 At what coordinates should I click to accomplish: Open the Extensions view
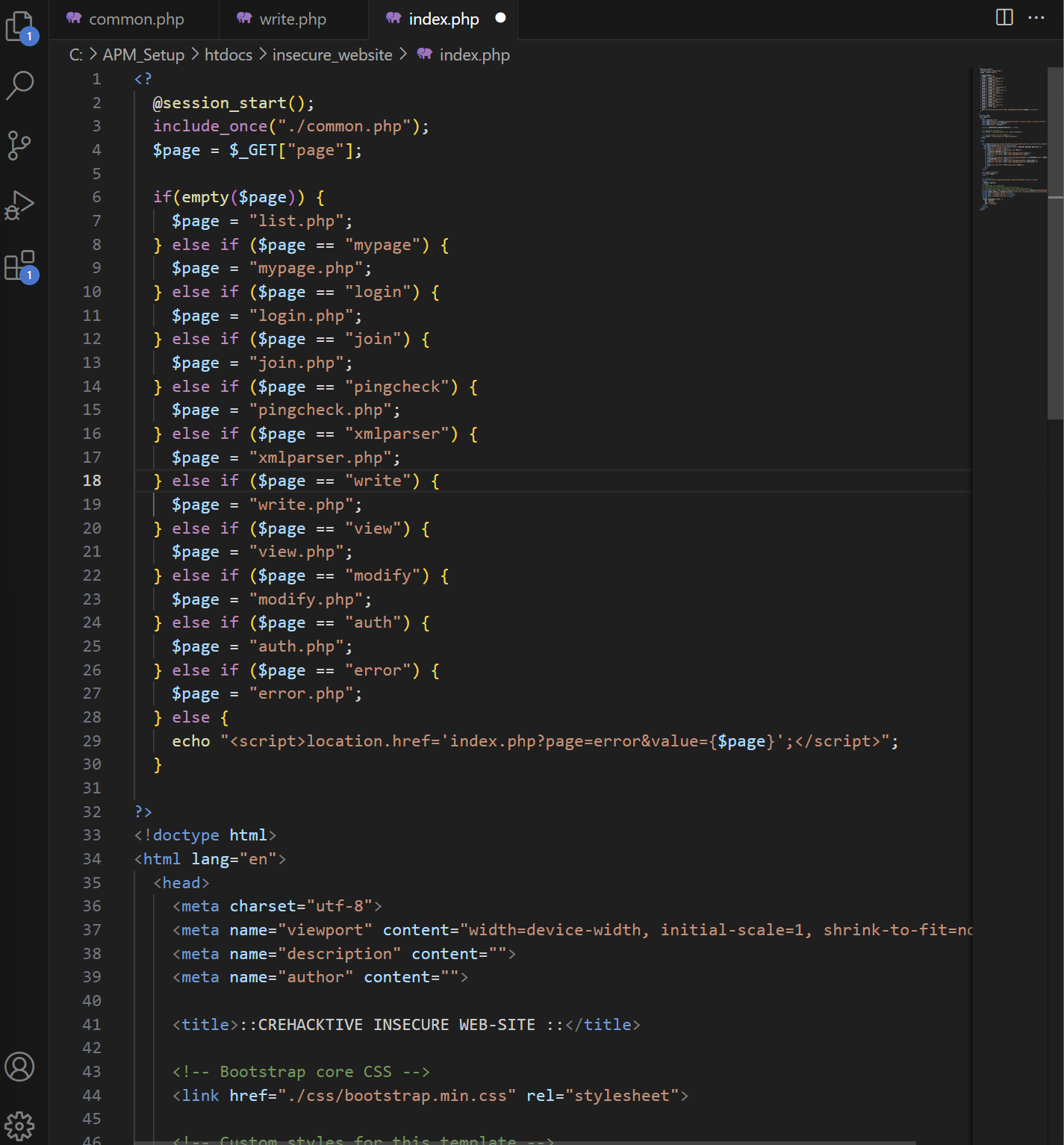(20, 266)
